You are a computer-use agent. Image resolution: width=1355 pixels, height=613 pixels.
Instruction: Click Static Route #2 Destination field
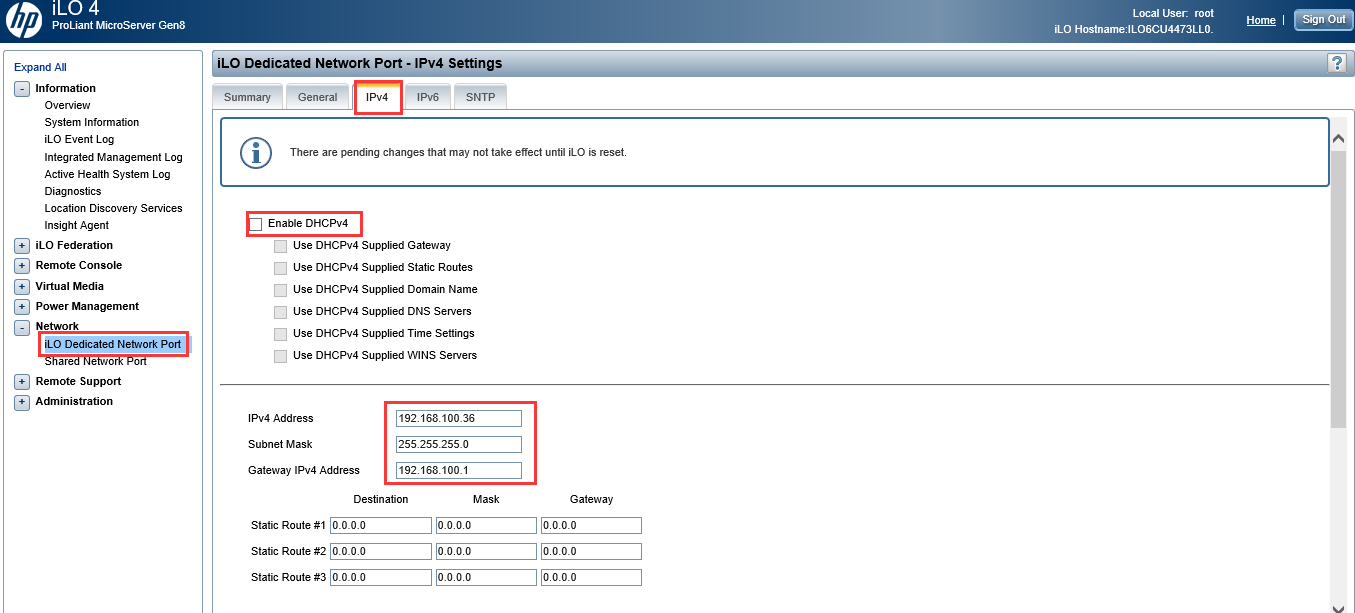[381, 551]
